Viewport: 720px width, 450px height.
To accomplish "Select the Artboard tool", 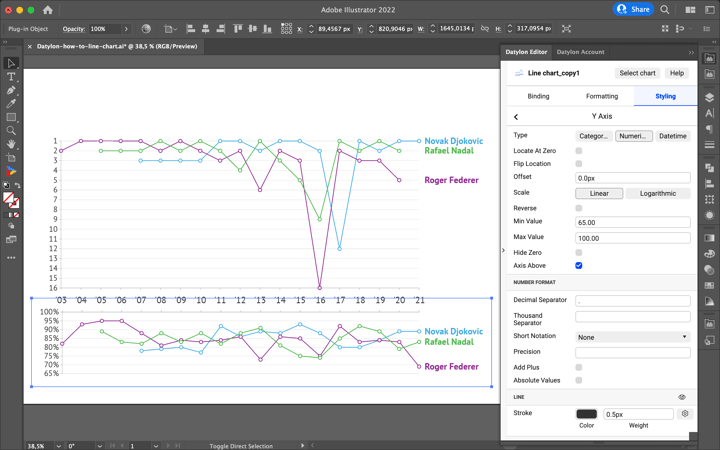I will pyautogui.click(x=11, y=158).
